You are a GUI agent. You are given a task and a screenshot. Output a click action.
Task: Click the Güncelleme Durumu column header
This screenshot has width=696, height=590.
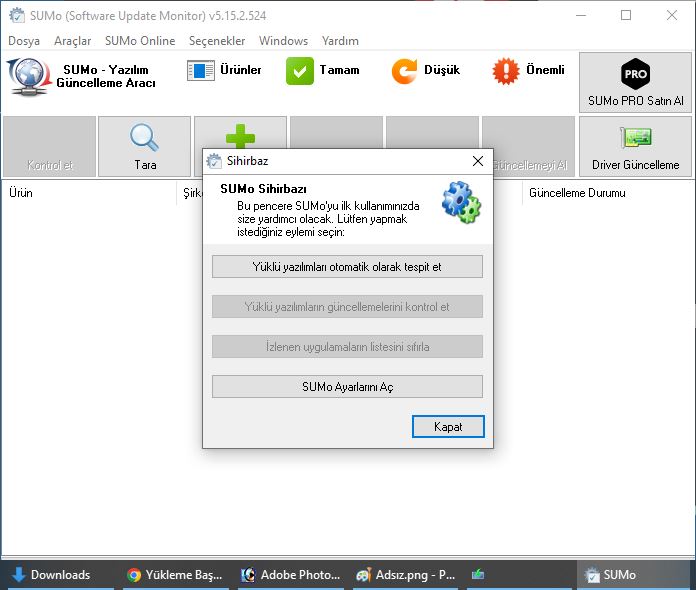point(608,193)
